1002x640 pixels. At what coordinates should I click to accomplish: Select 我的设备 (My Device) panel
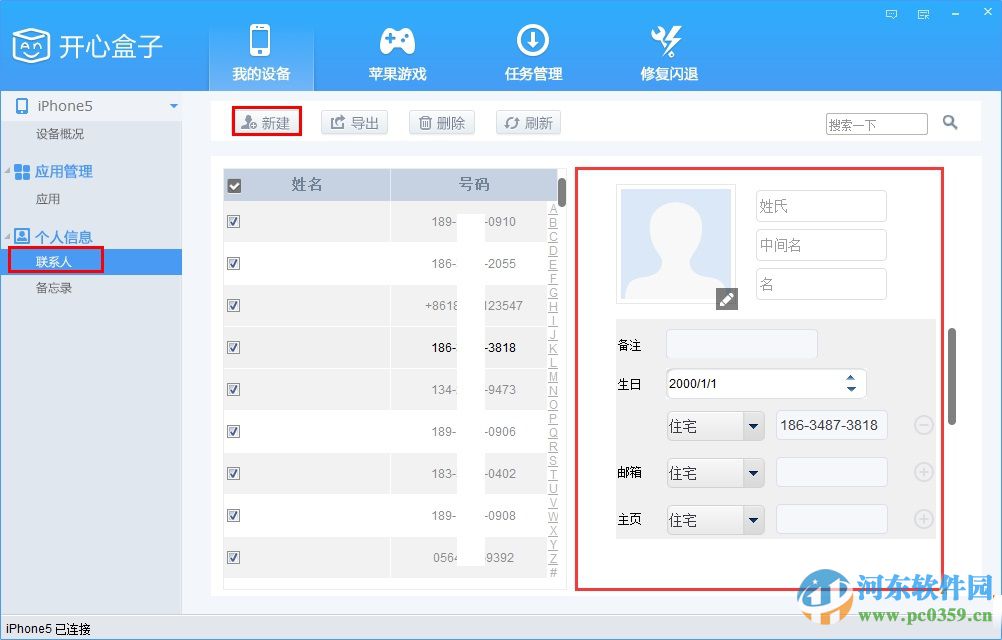(x=262, y=50)
